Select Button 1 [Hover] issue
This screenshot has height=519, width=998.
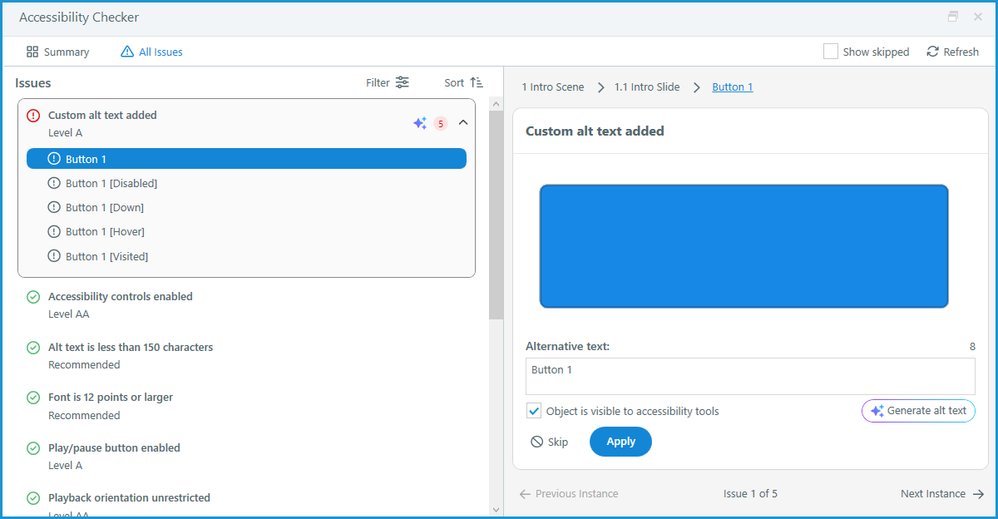(x=105, y=232)
